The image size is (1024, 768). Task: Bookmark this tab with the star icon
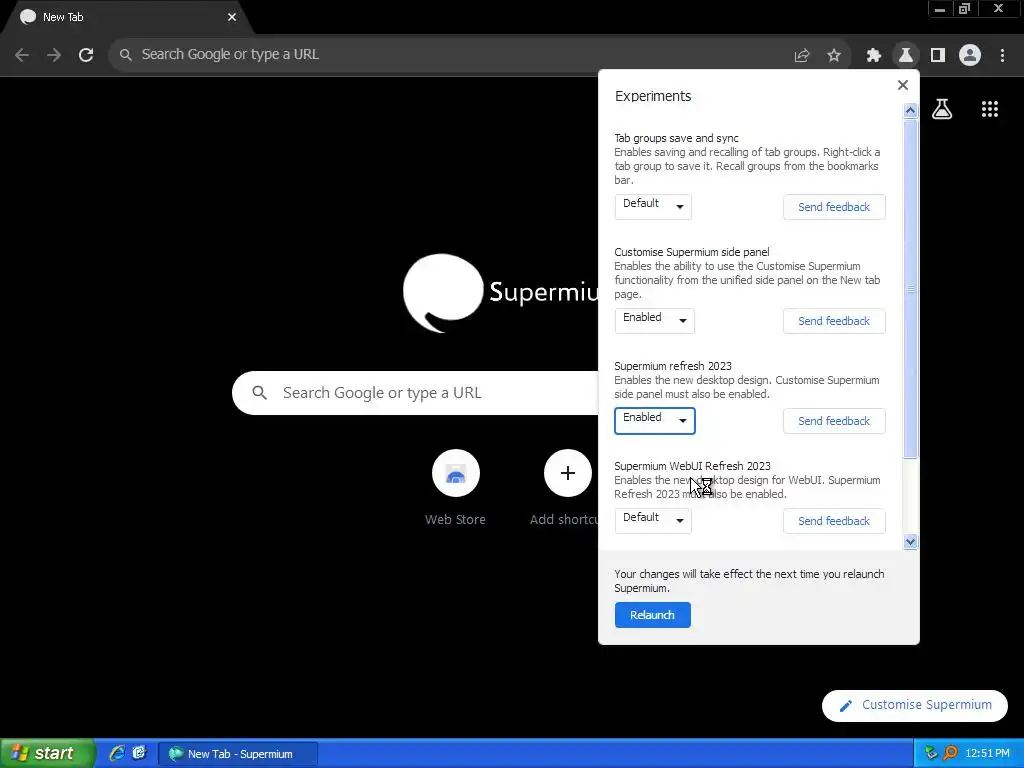834,56
